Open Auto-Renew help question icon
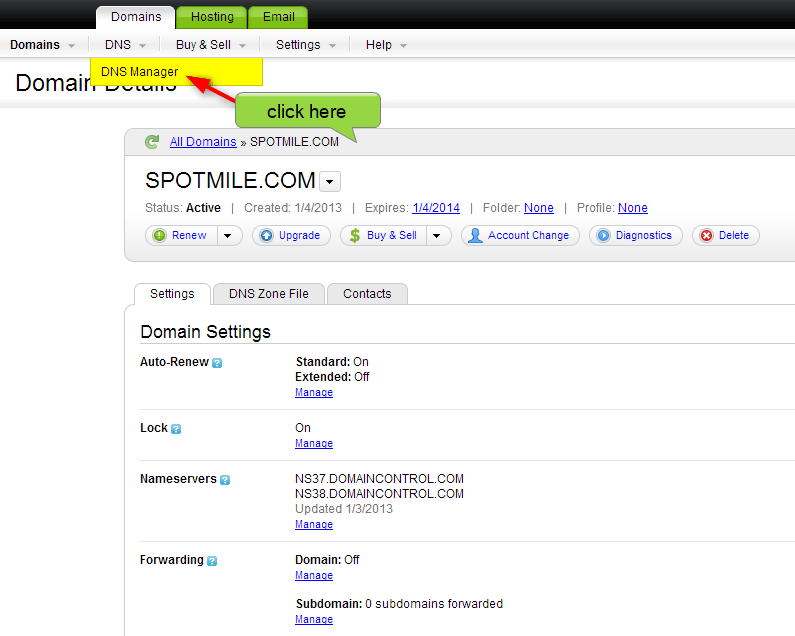 click(x=217, y=363)
